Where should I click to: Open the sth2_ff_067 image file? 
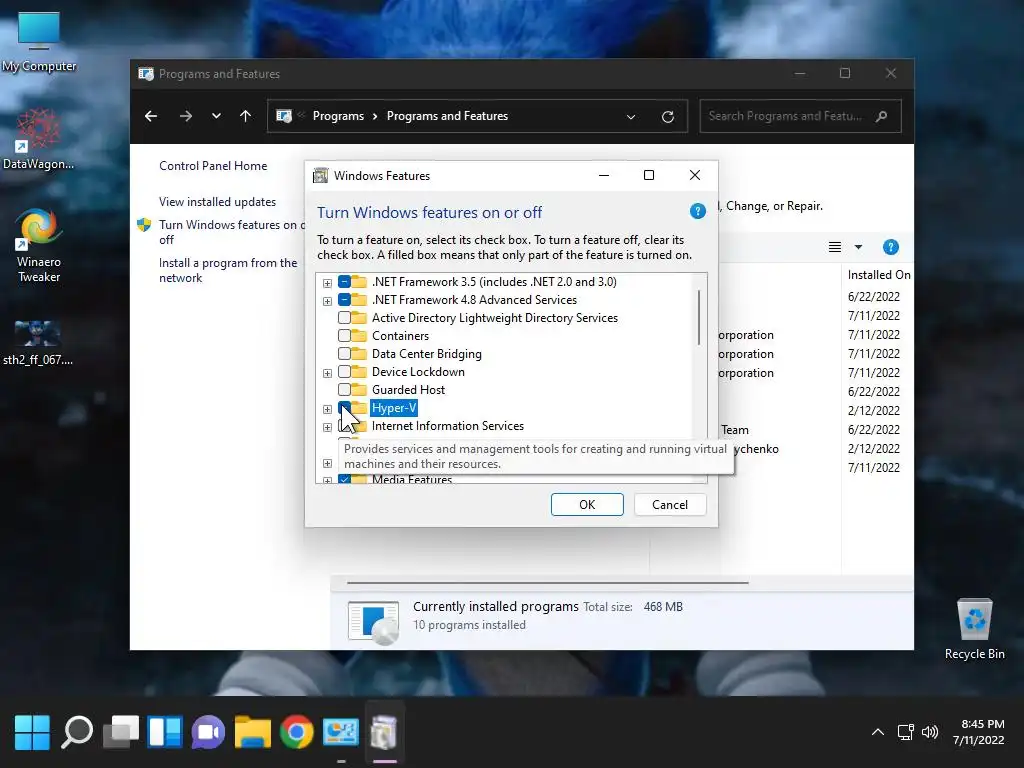38,344
